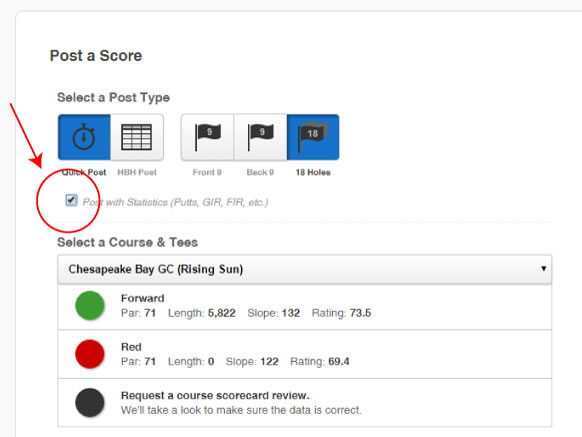Viewport: 582px width, 437px height.
Task: Select the Front 9 flag icon
Action: 207,137
